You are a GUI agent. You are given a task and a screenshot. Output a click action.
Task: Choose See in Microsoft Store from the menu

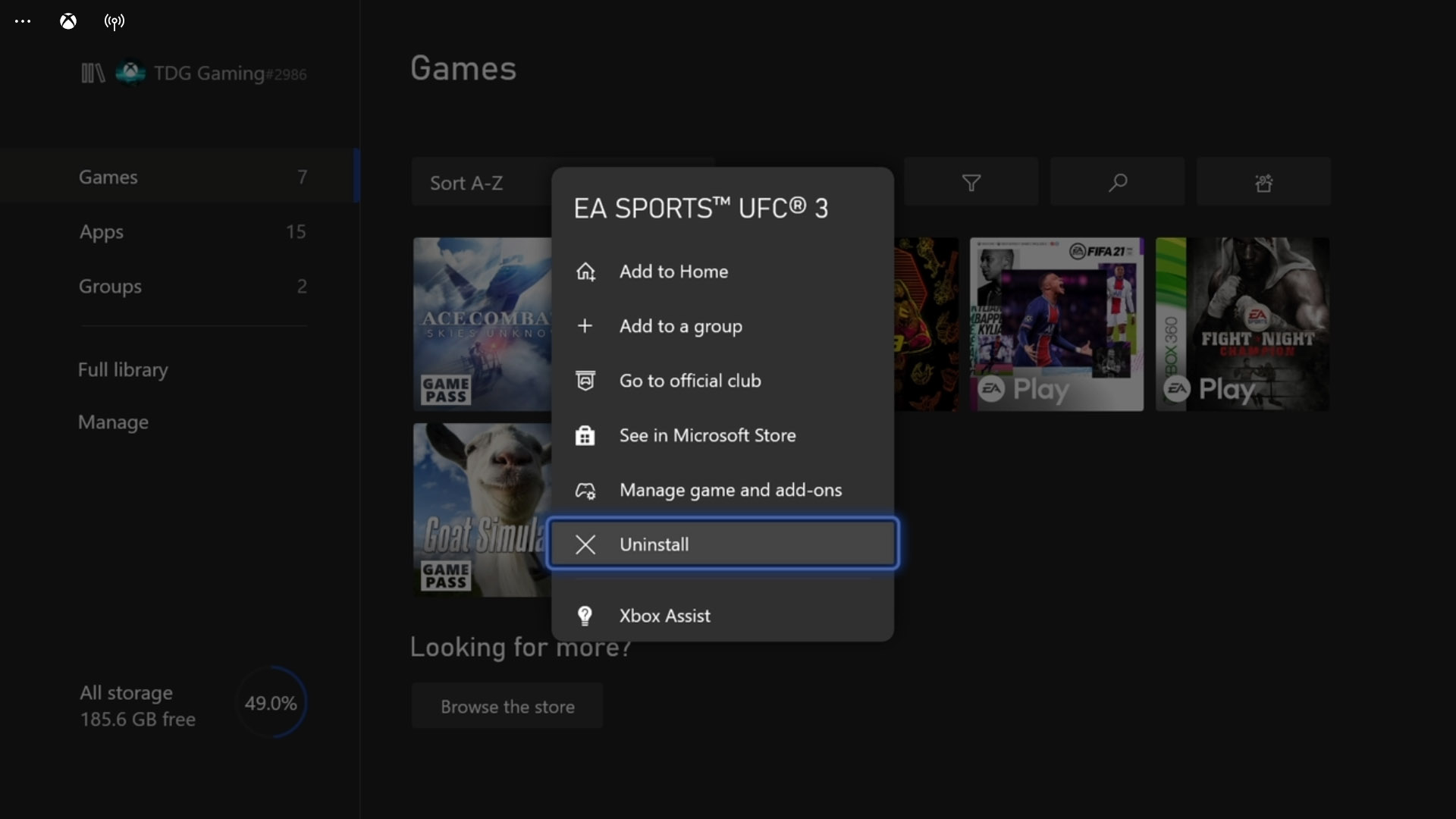708,435
